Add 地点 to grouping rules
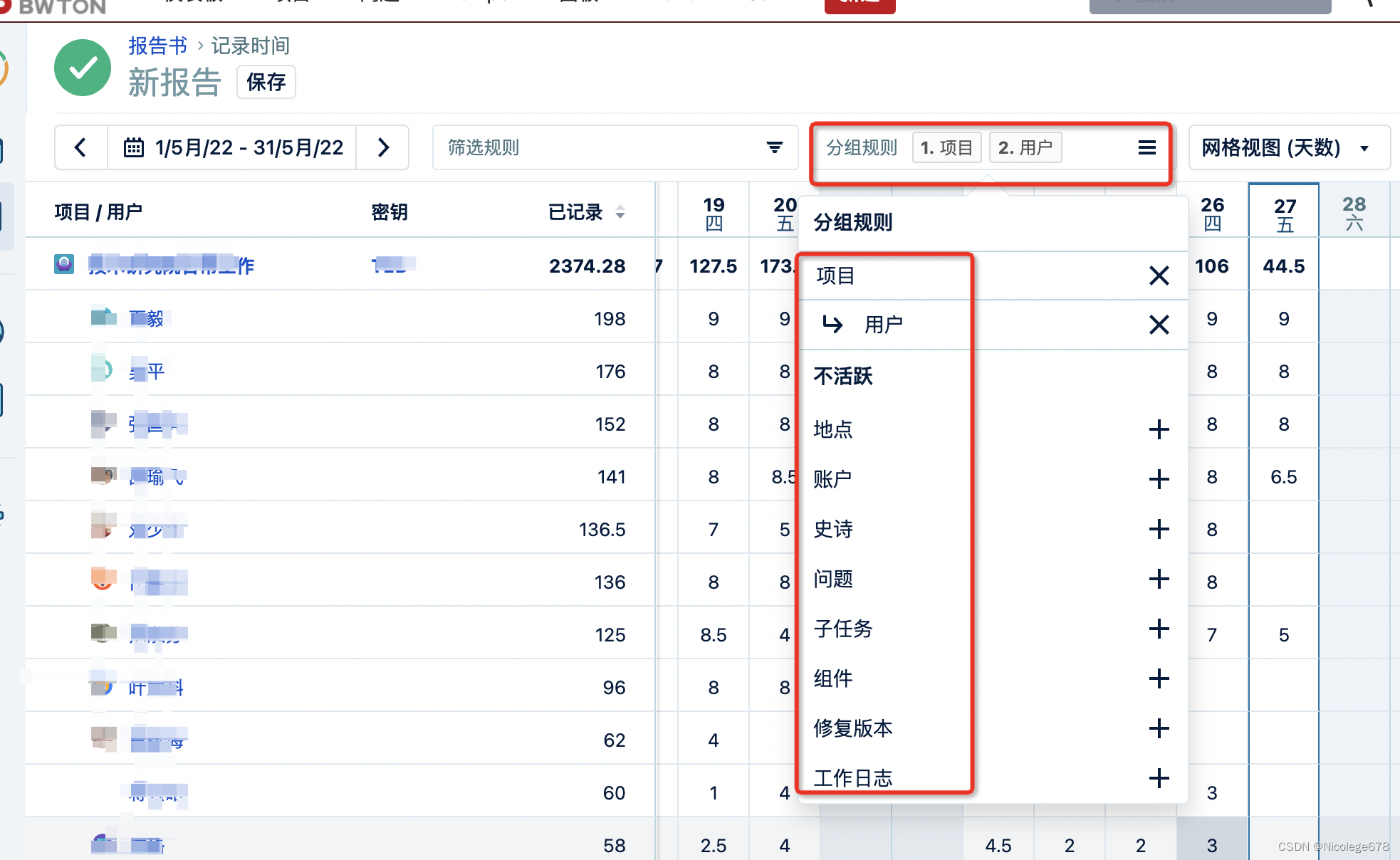The height and width of the screenshot is (860, 1400). [x=1159, y=429]
